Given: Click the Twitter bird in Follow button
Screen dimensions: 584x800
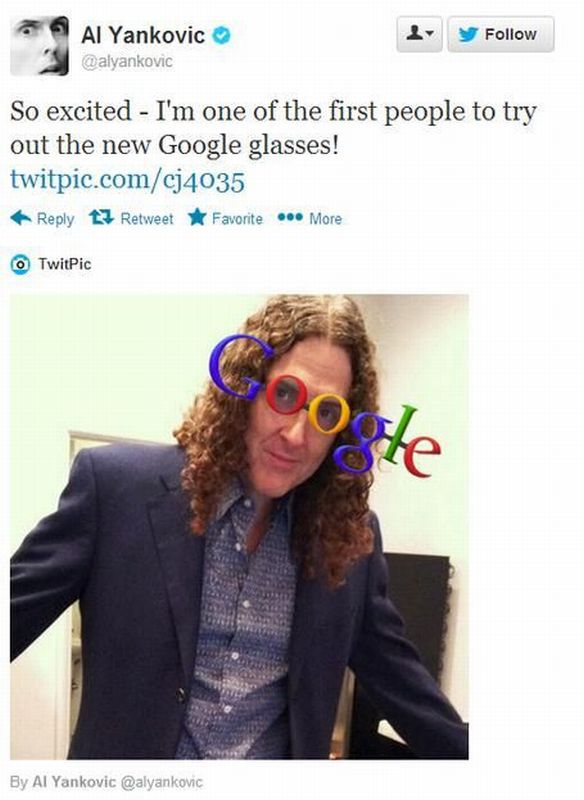Looking at the screenshot, I should click(468, 34).
